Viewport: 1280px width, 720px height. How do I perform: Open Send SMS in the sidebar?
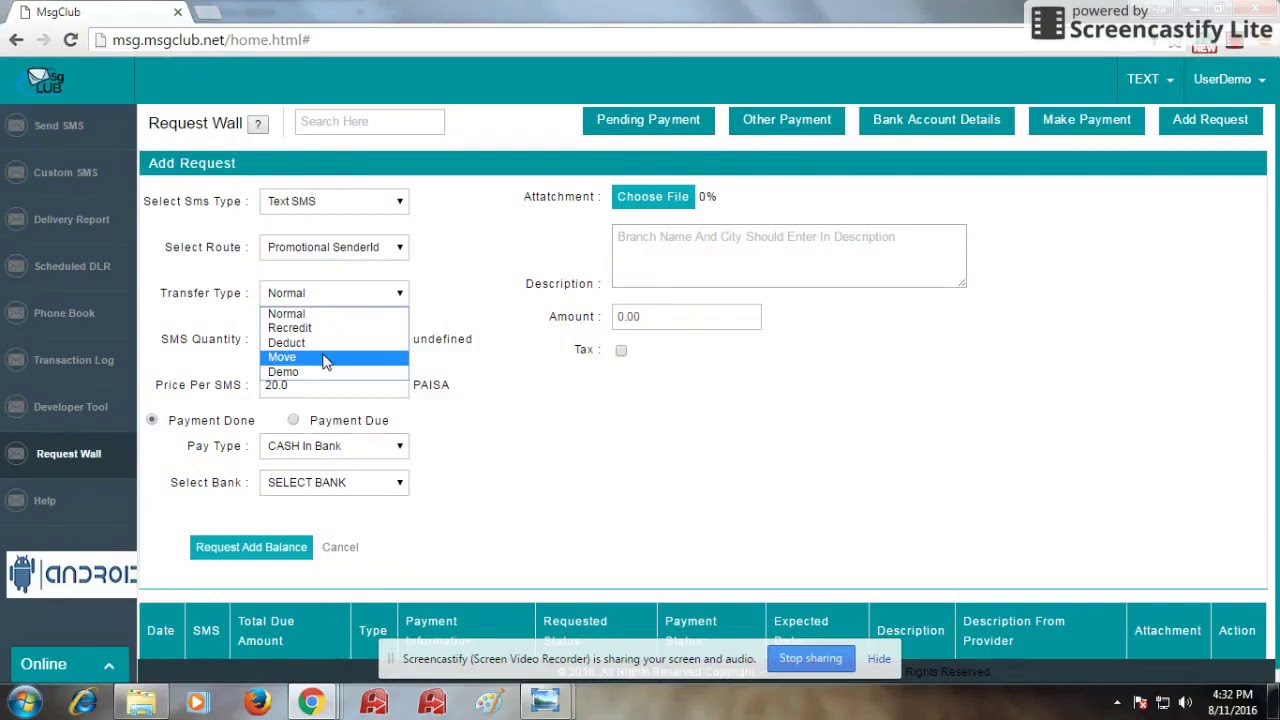pyautogui.click(x=59, y=126)
